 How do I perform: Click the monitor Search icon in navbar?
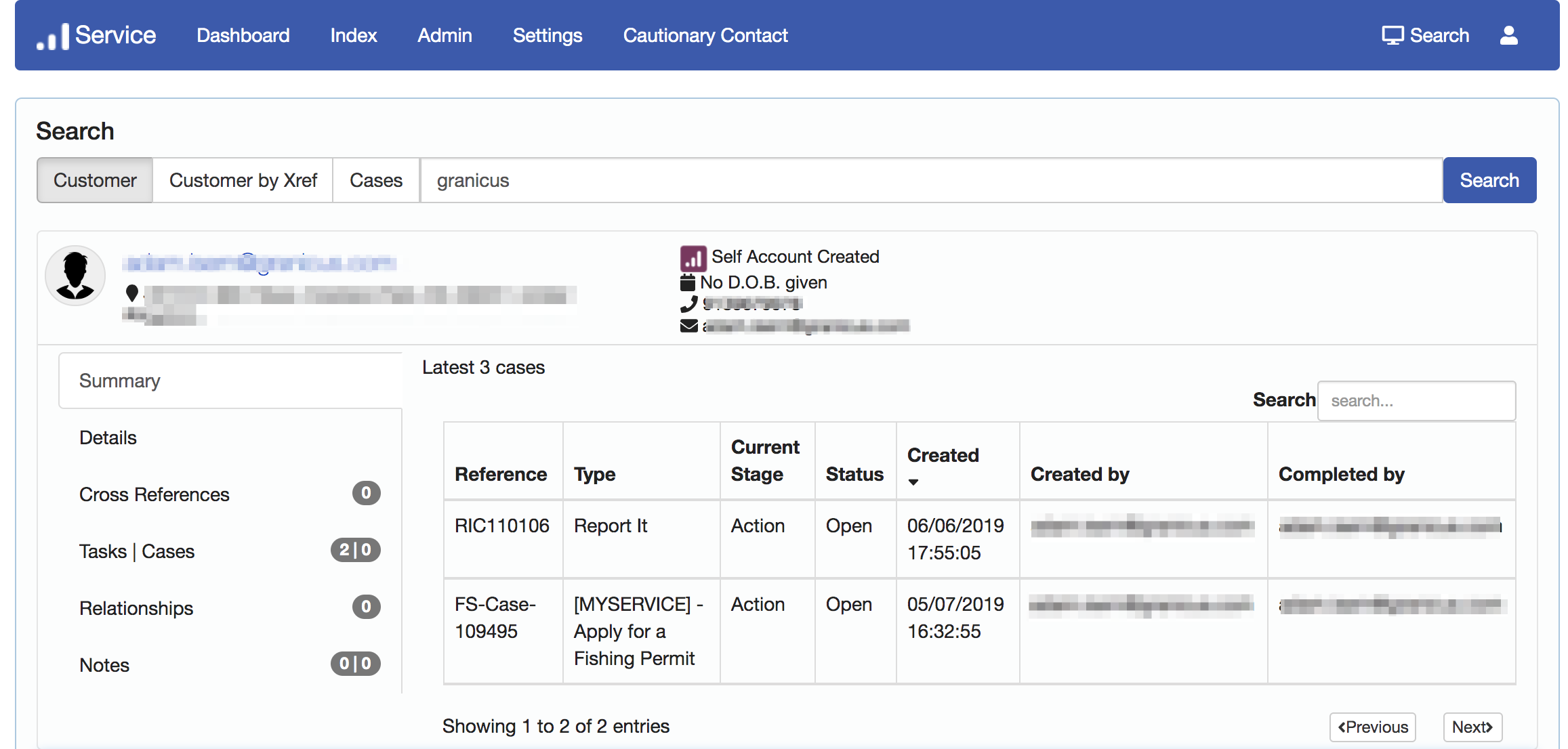click(x=1392, y=35)
